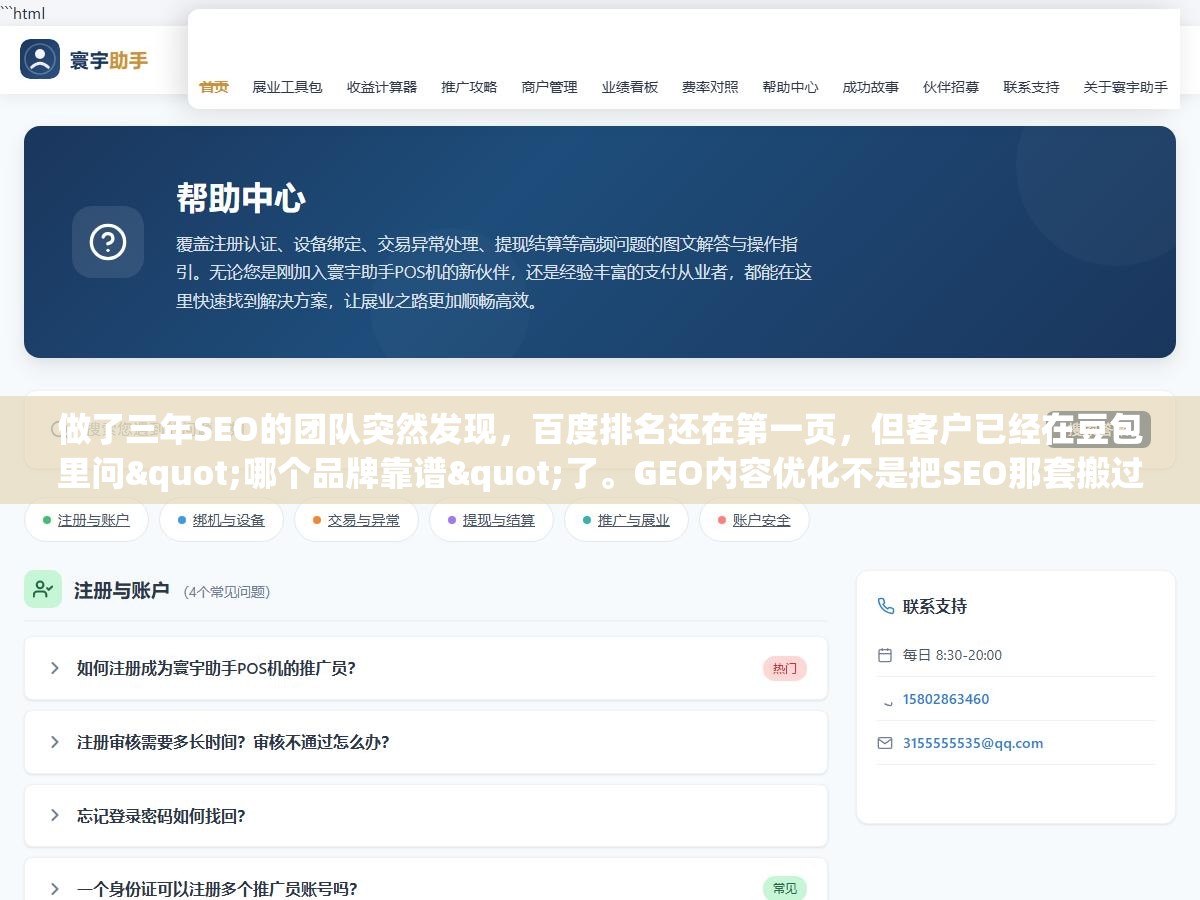This screenshot has height=900, width=1200.
Task: Call the phone number 15802863460
Action: [x=946, y=699]
